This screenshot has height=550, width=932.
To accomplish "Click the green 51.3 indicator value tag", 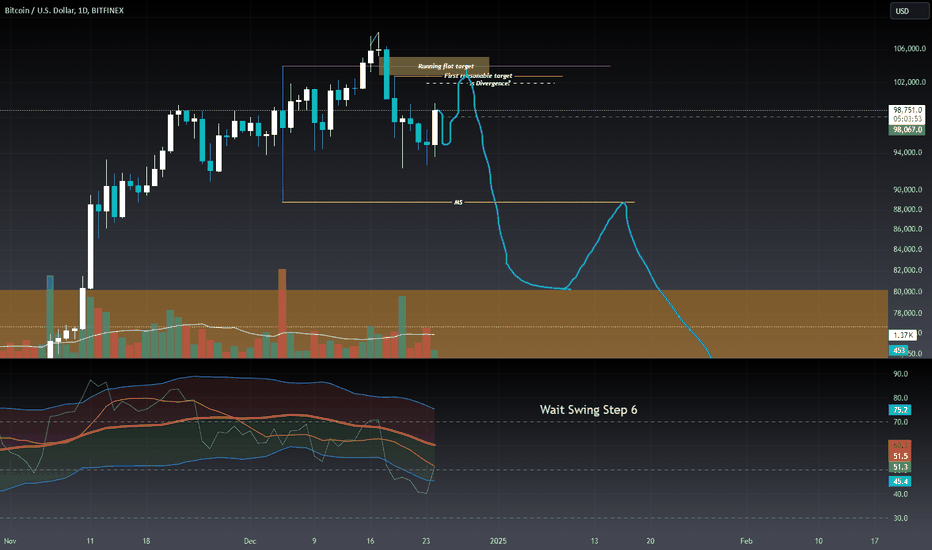I will pos(900,468).
